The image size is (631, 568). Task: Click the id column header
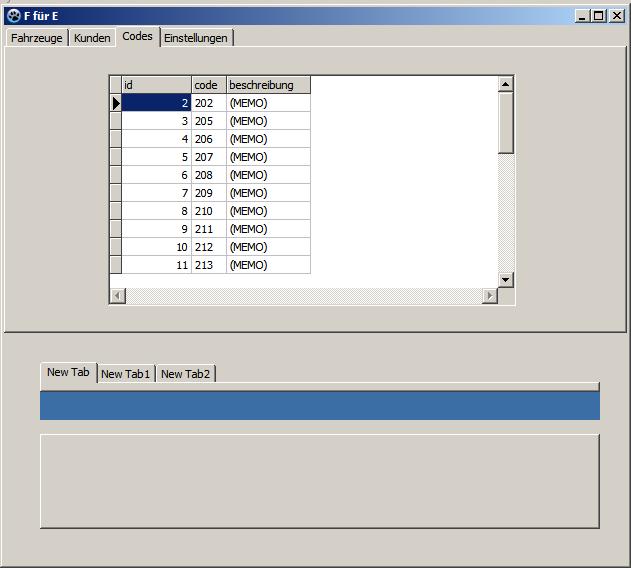point(156,85)
